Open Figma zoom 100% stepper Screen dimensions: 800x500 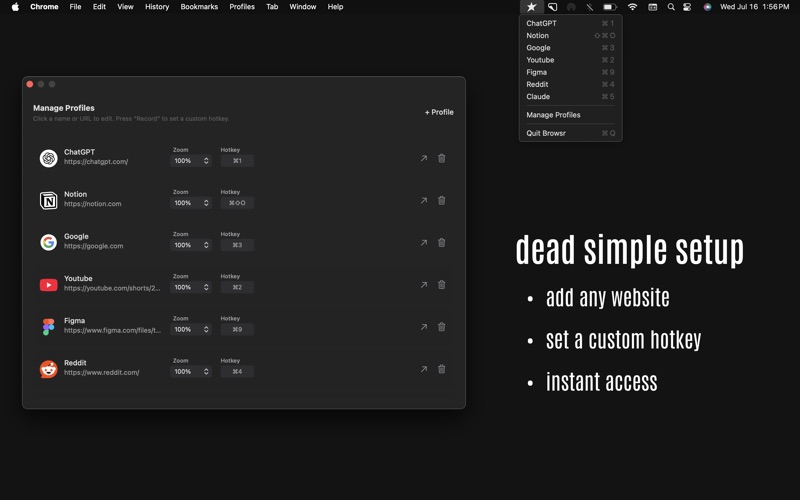191,330
